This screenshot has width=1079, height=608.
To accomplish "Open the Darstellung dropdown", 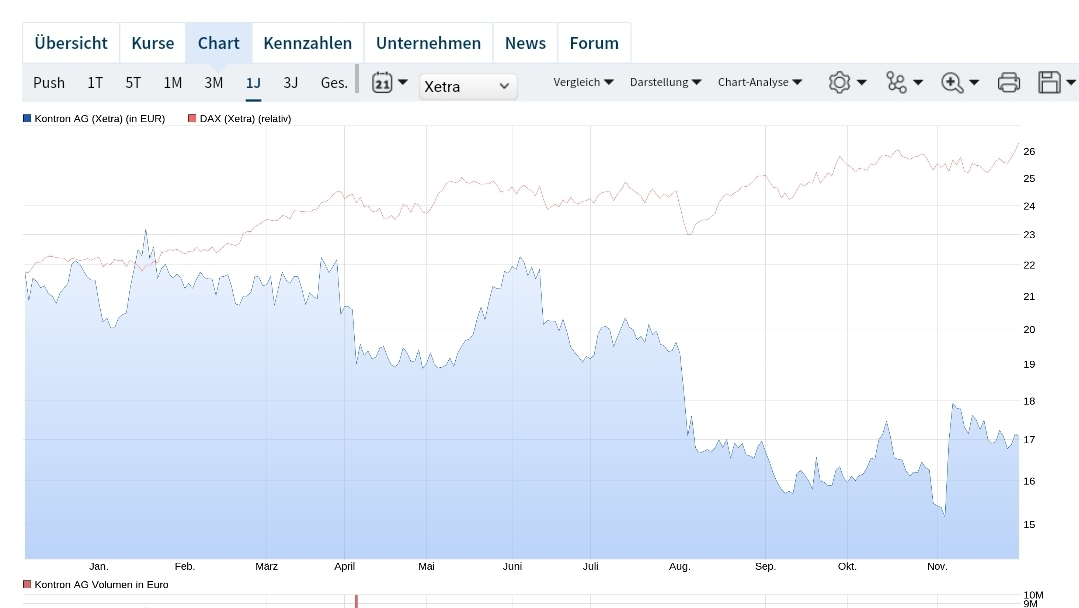I will (665, 82).
